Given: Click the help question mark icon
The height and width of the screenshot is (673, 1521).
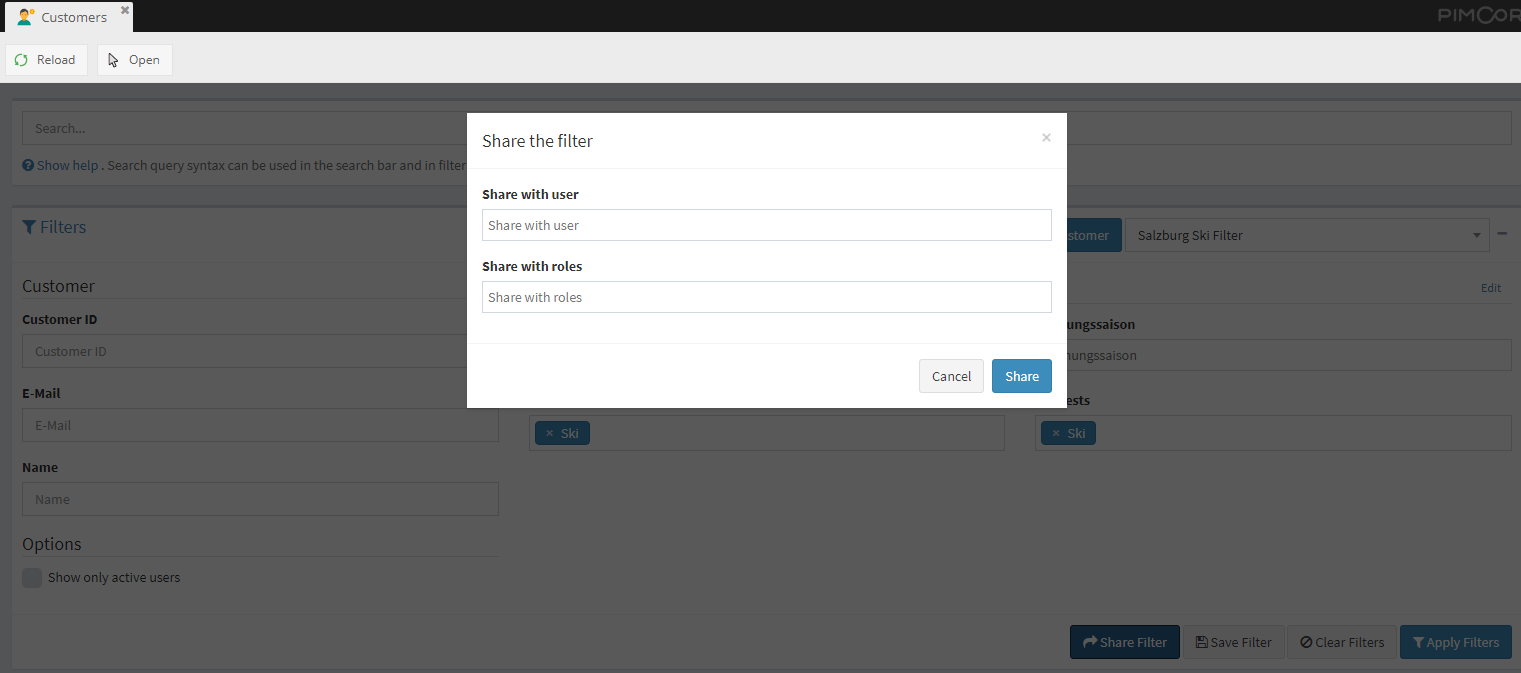Looking at the screenshot, I should (x=28, y=165).
